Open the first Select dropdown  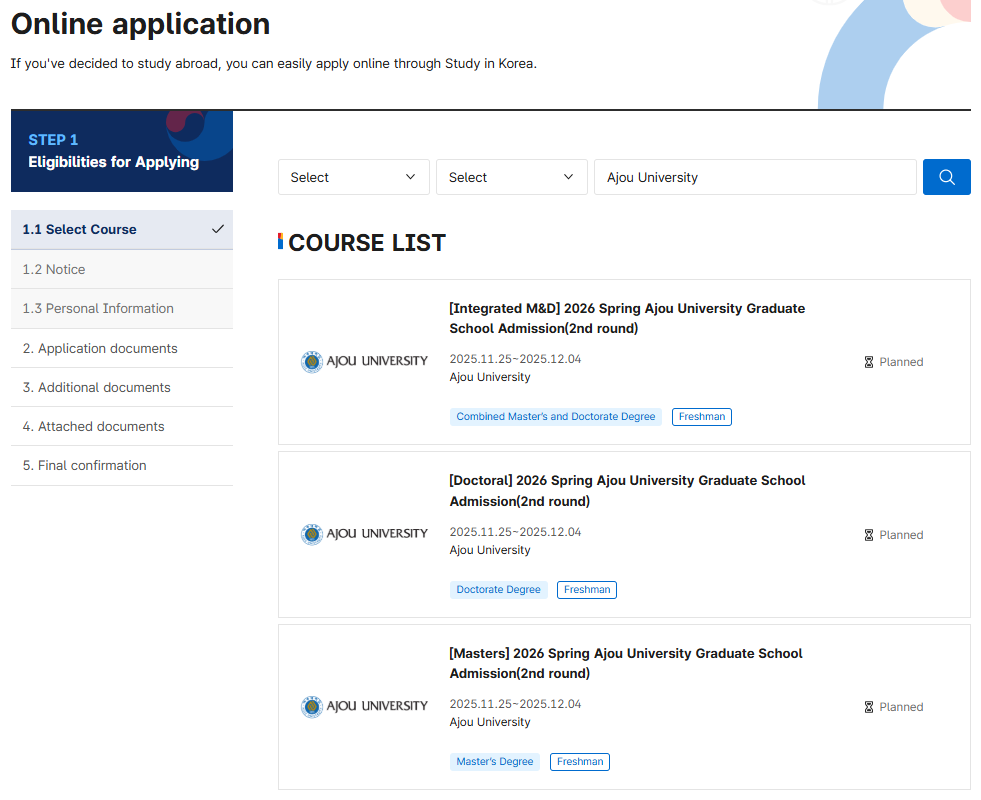pos(353,177)
